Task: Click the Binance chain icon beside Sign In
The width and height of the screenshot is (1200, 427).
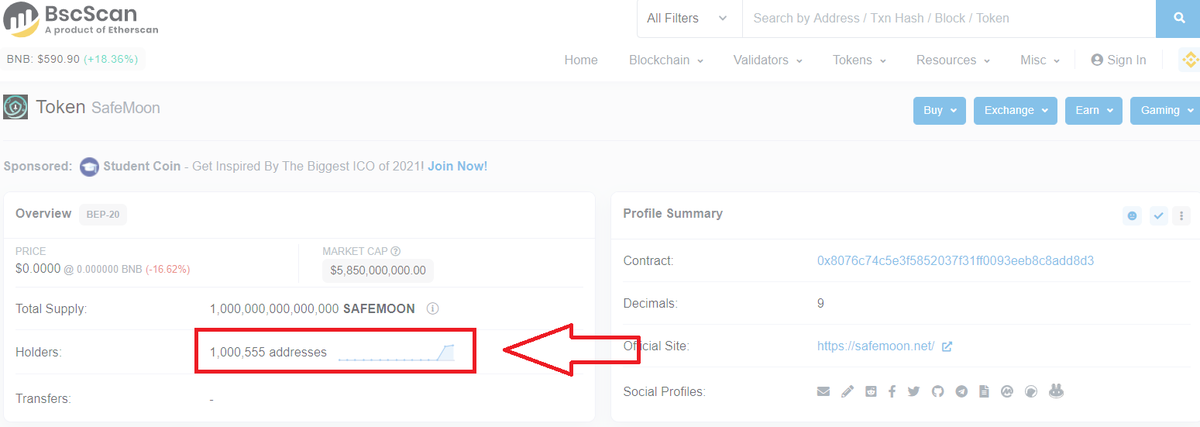Action: click(1189, 60)
